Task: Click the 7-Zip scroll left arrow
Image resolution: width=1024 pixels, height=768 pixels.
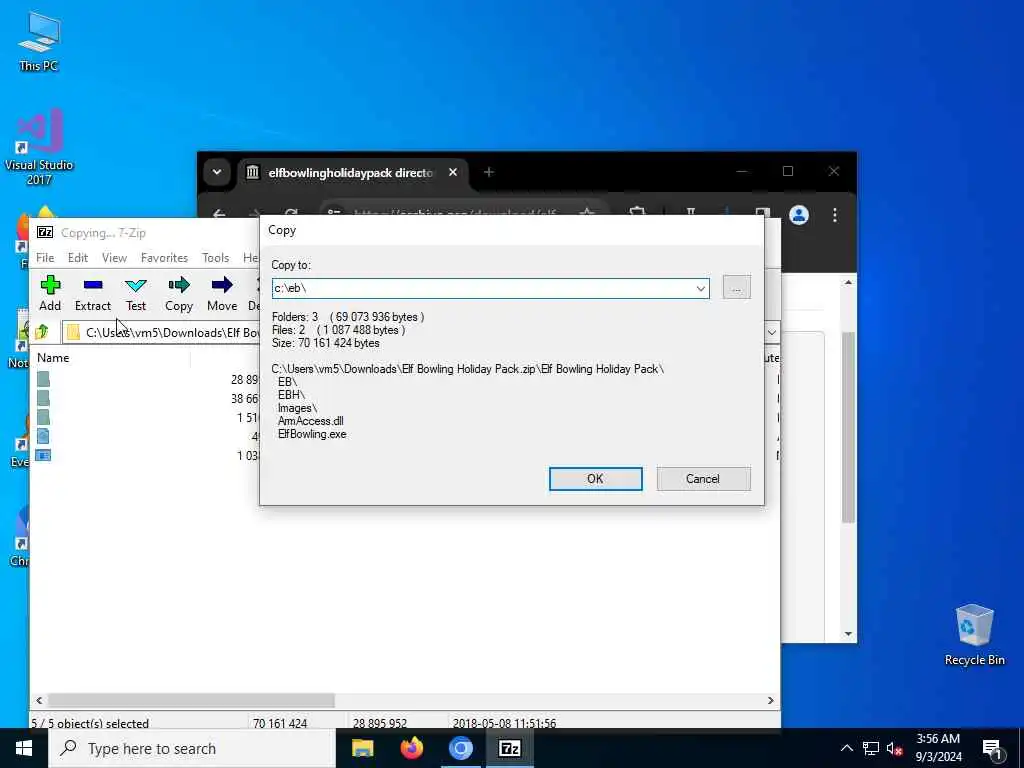Action: tap(39, 700)
